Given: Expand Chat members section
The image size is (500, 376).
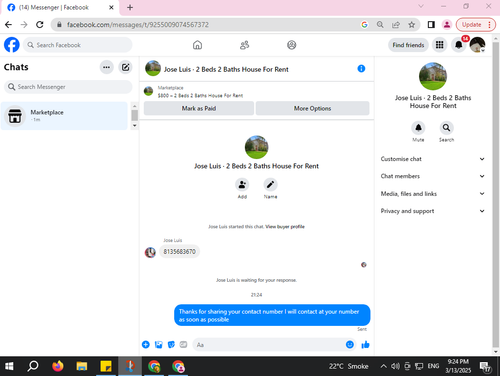Looking at the screenshot, I should pyautogui.click(x=433, y=176).
